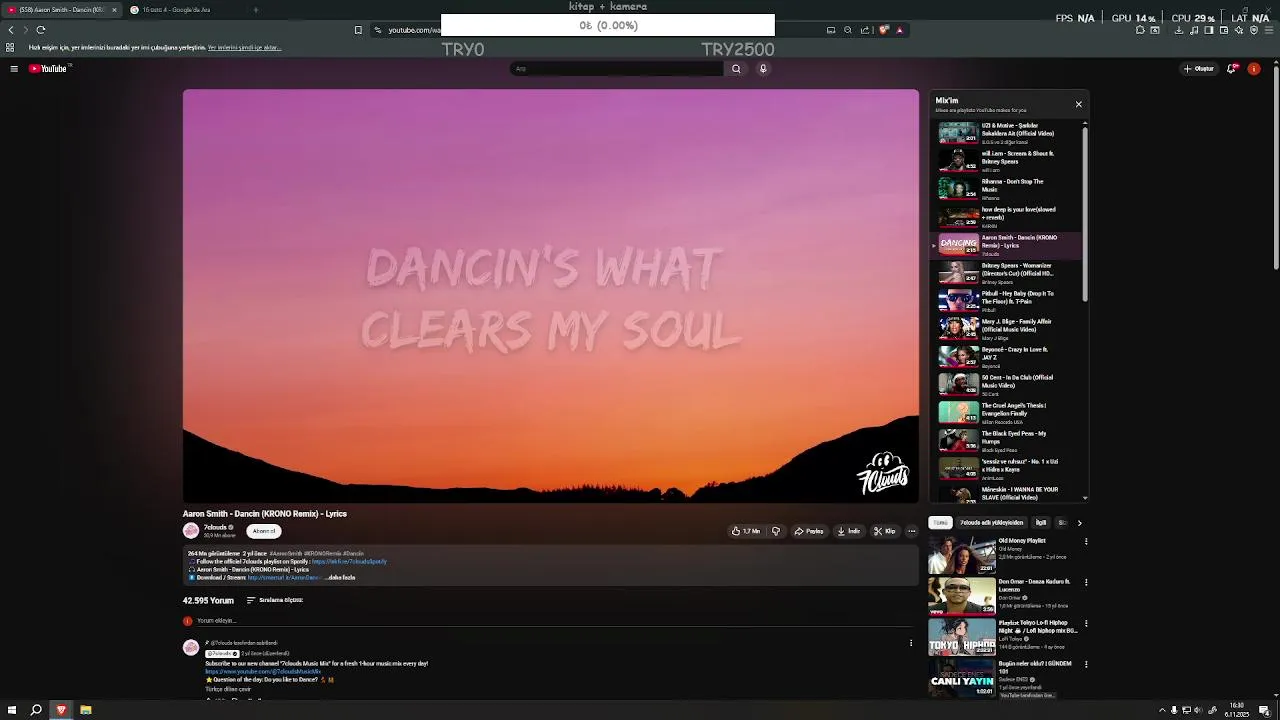
Task: Click inside the YouTube search field
Action: (x=616, y=69)
